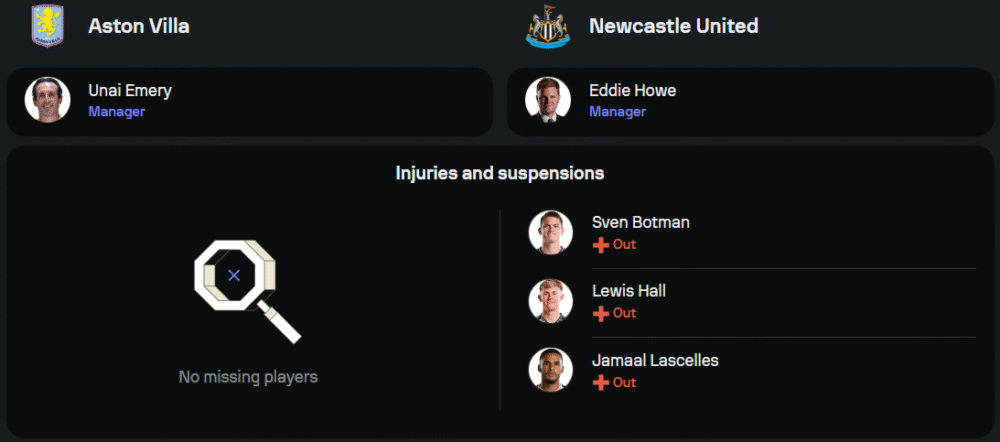Open the Aston Villa team name link
Viewport: 1000px width, 442px height.
139,26
